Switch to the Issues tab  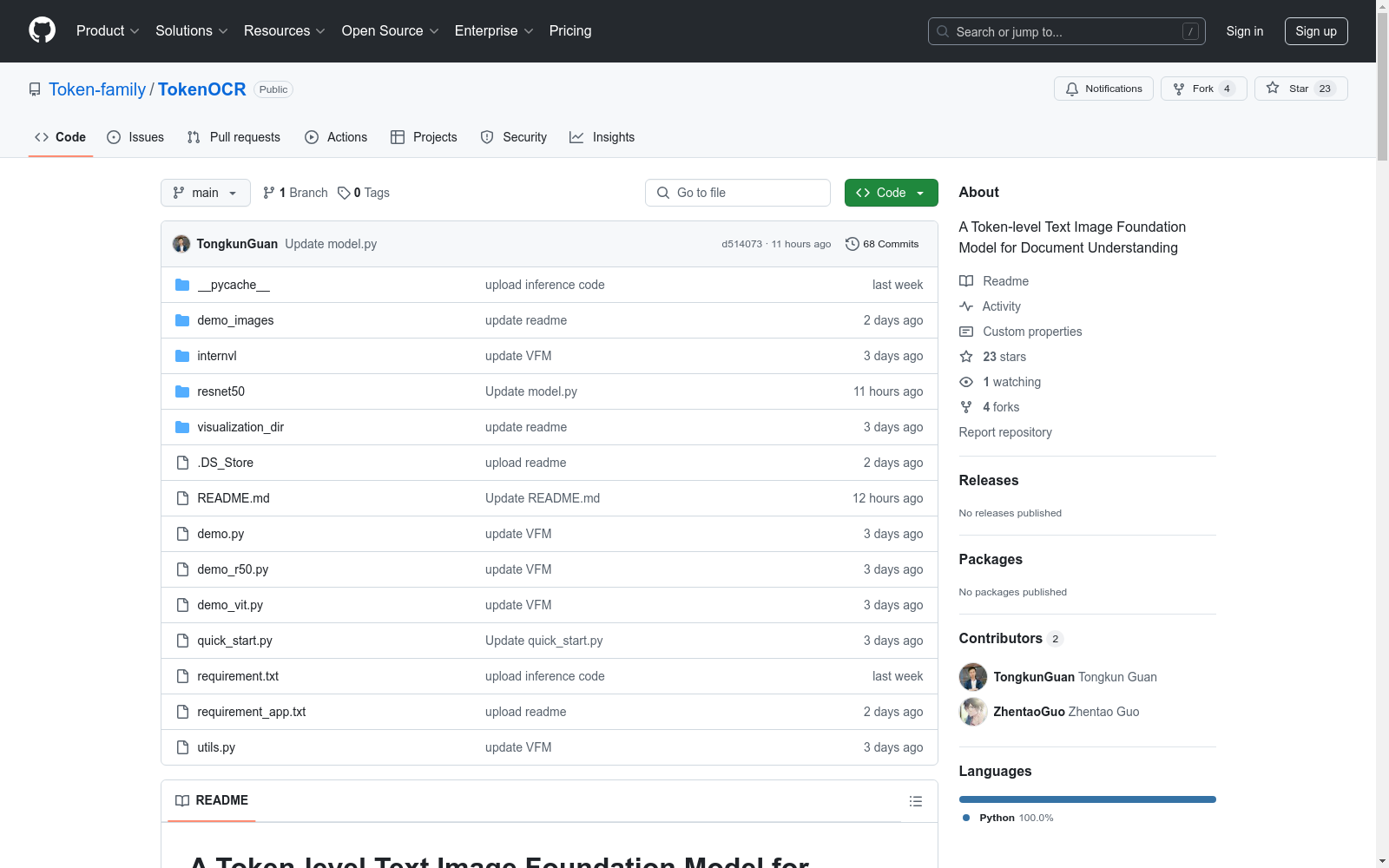[x=135, y=137]
